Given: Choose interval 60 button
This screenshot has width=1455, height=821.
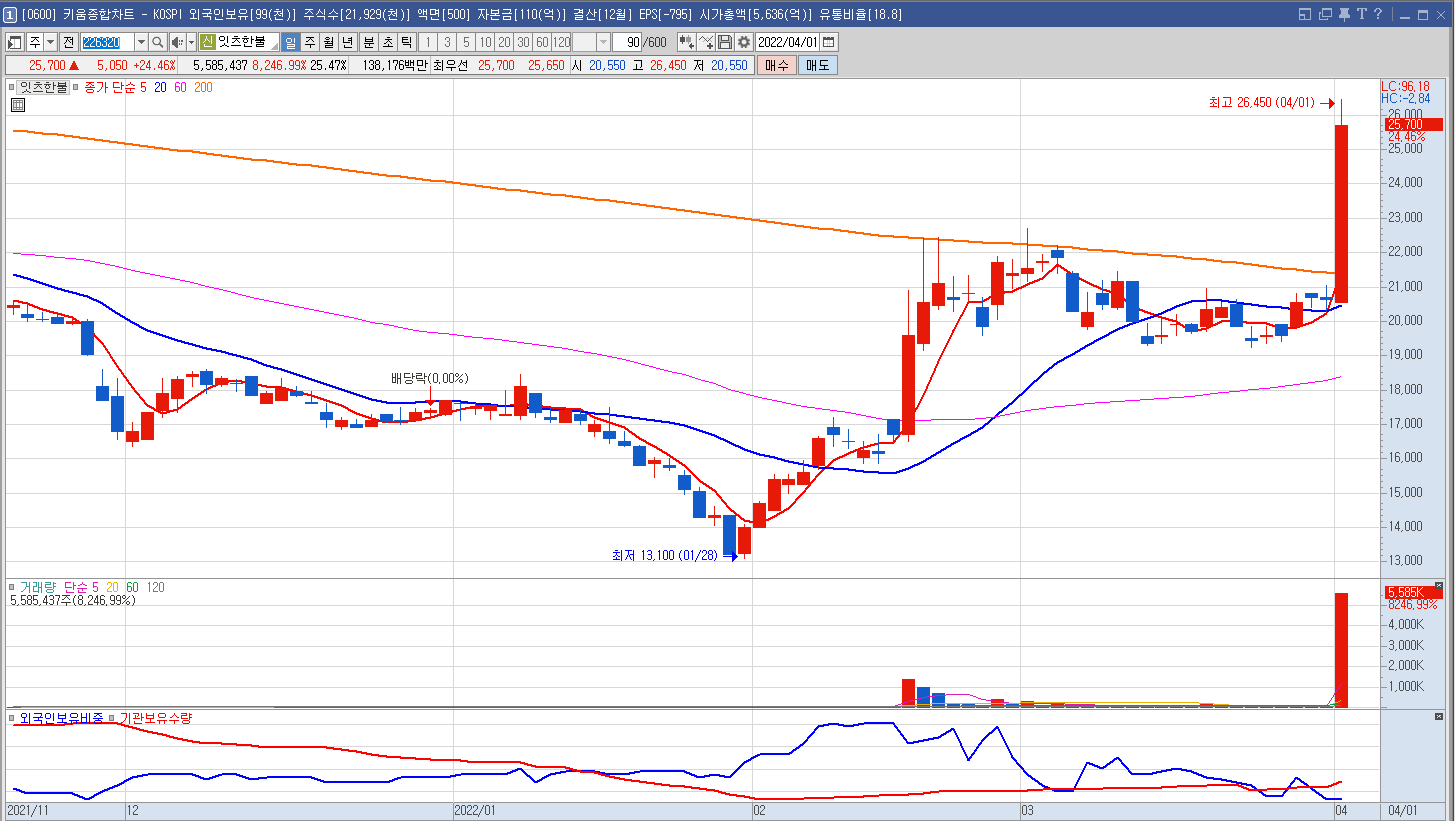Looking at the screenshot, I should pyautogui.click(x=542, y=42).
